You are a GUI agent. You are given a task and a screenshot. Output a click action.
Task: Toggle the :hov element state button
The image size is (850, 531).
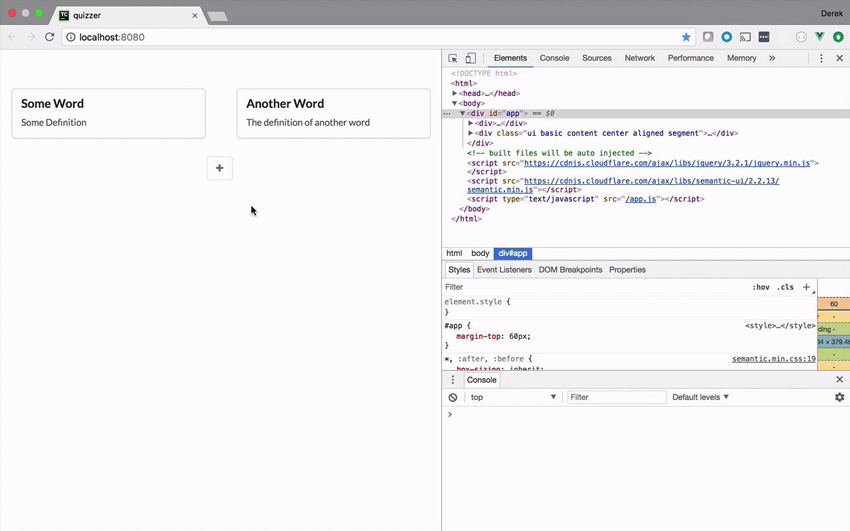coord(761,287)
